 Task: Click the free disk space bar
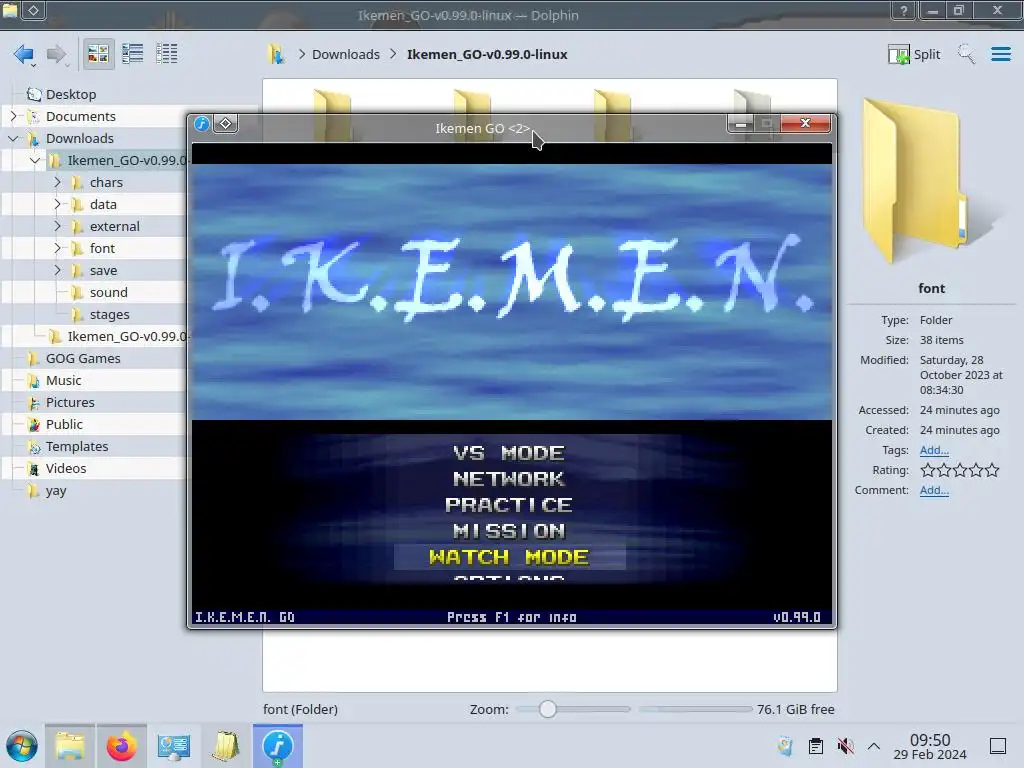point(696,709)
